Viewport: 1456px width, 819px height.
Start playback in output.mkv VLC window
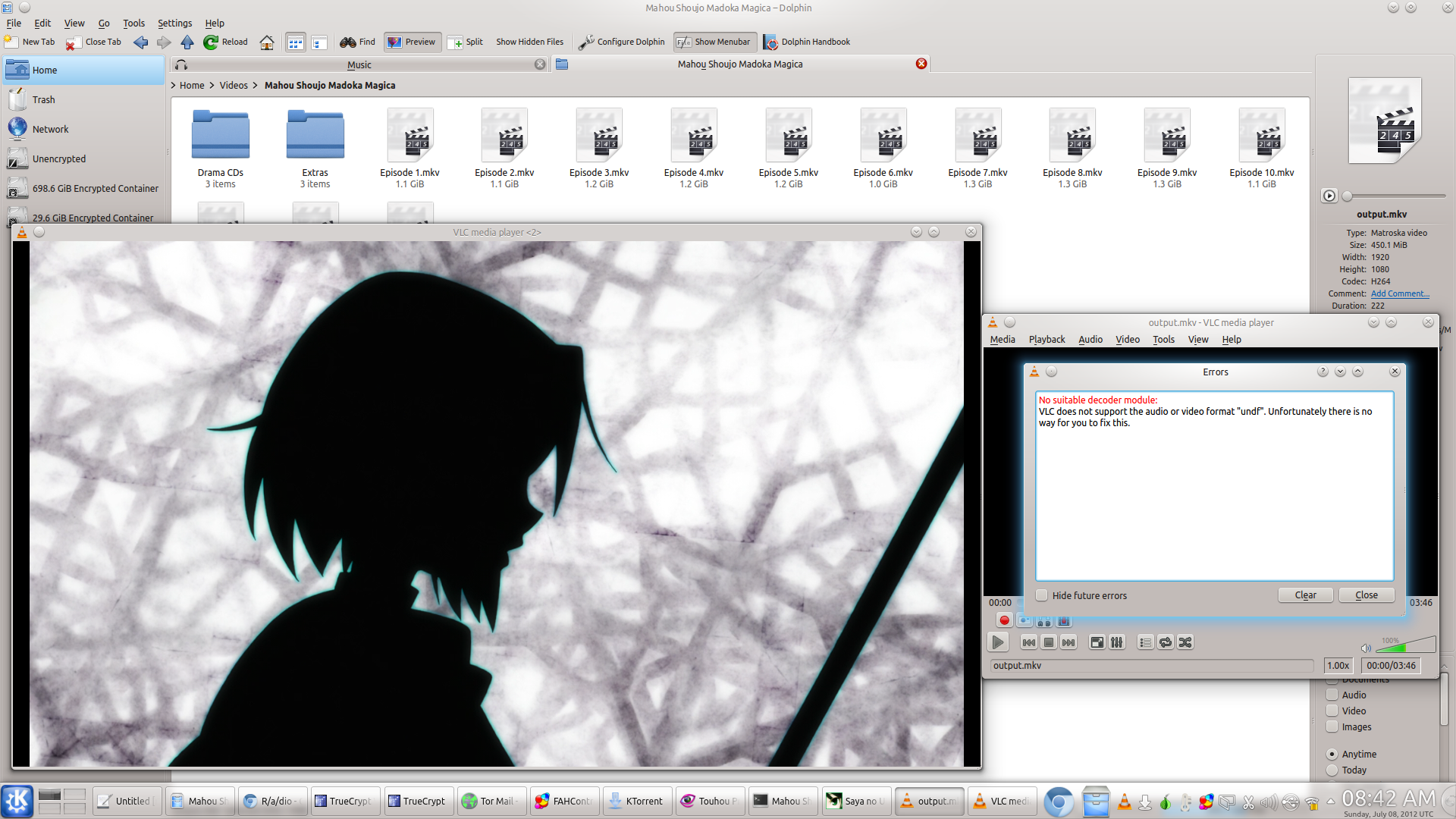(998, 642)
